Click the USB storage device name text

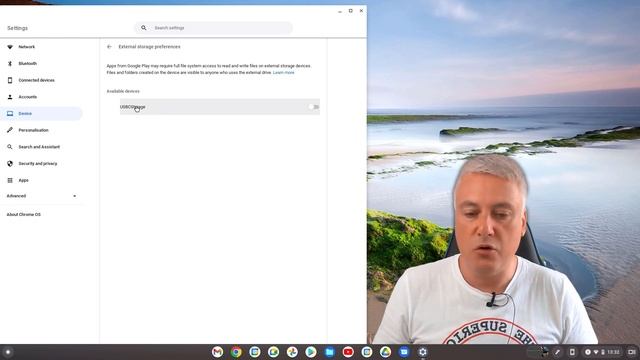point(133,107)
